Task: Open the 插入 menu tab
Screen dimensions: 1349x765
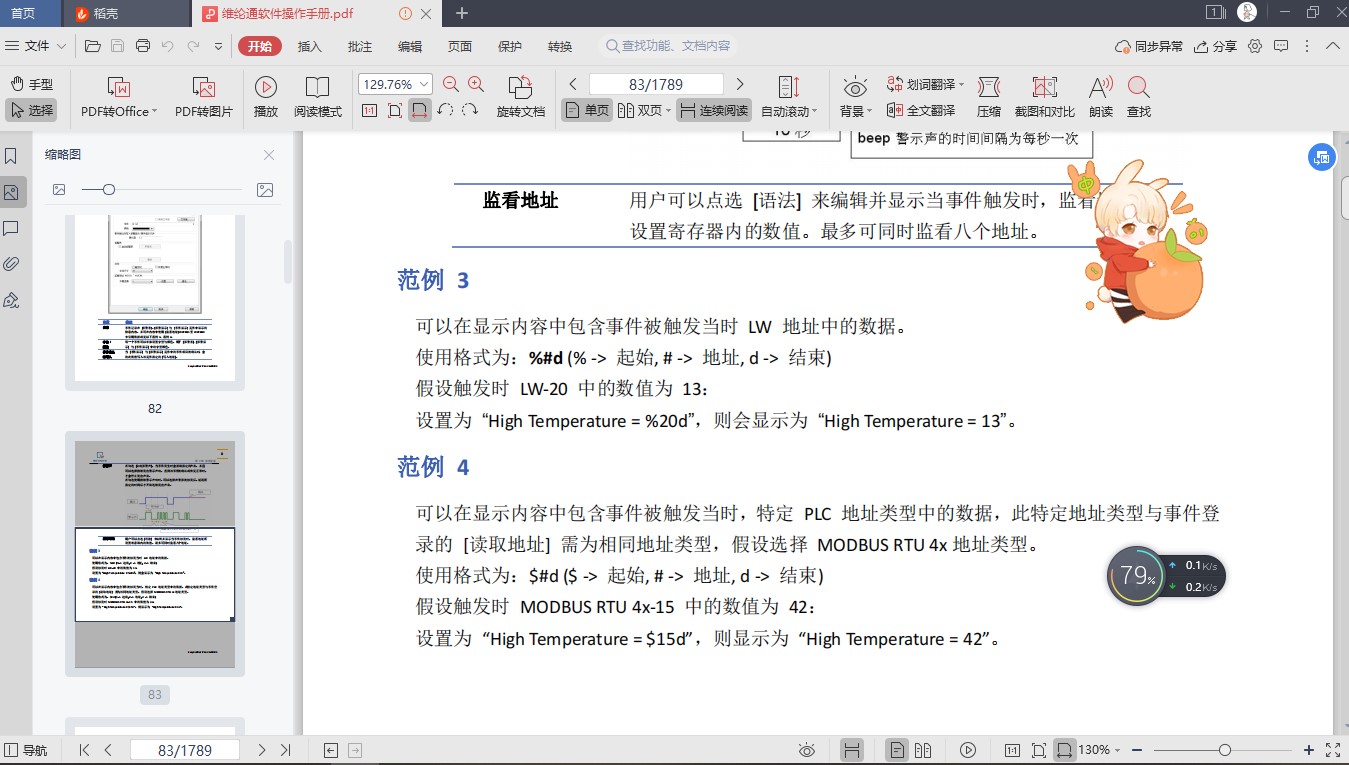Action: tap(310, 46)
